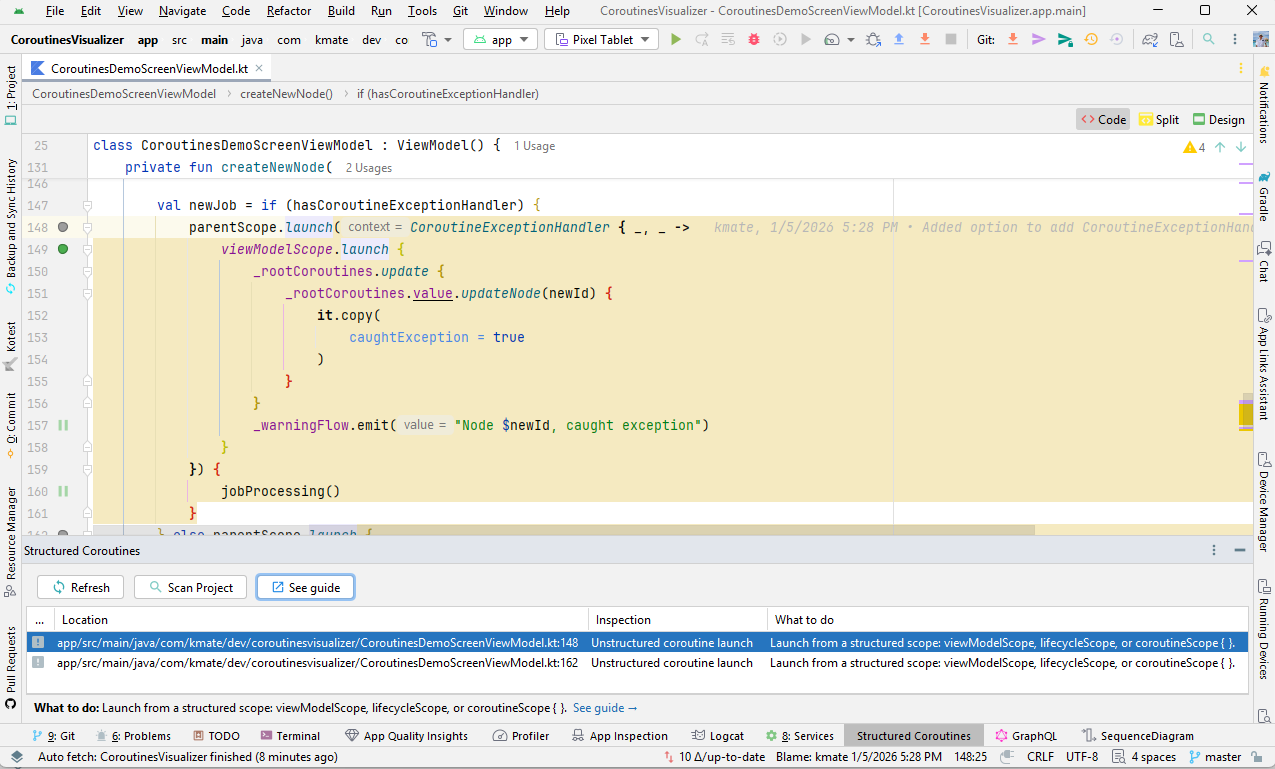Switch to the Logcat tool window tab
This screenshot has height=769, width=1275.
point(718,736)
